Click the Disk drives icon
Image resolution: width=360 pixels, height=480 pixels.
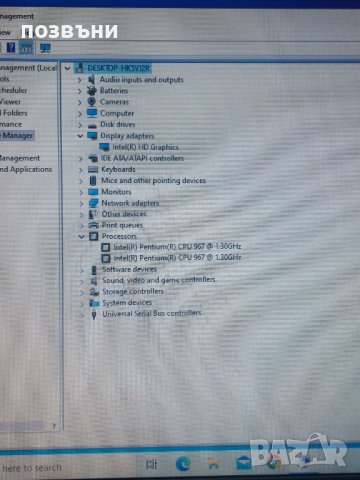point(92,125)
